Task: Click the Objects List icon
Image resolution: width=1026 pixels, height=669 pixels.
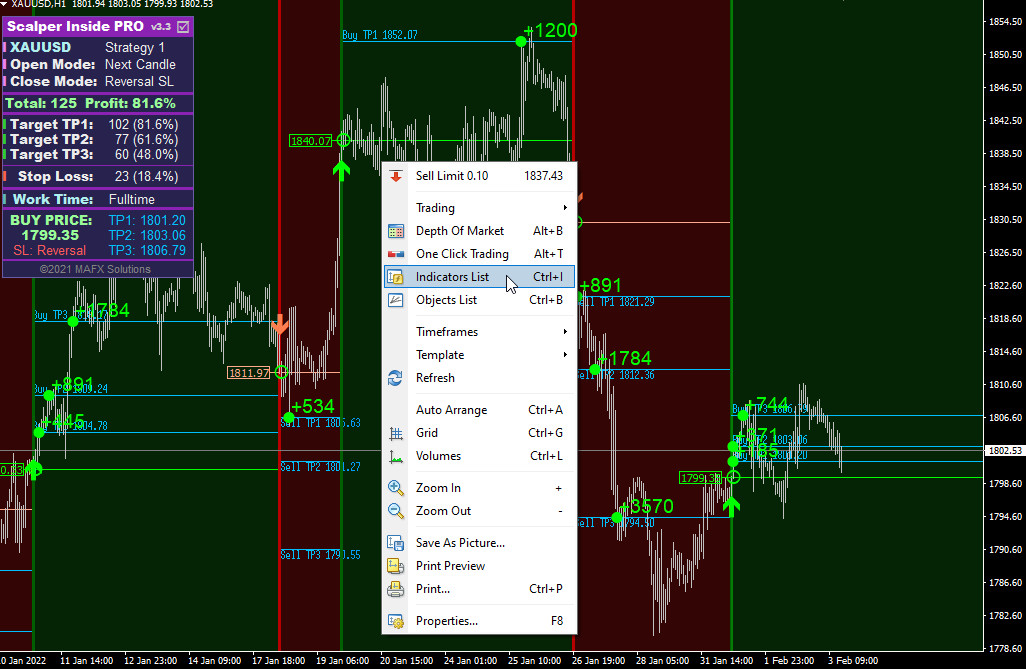Action: (396, 300)
